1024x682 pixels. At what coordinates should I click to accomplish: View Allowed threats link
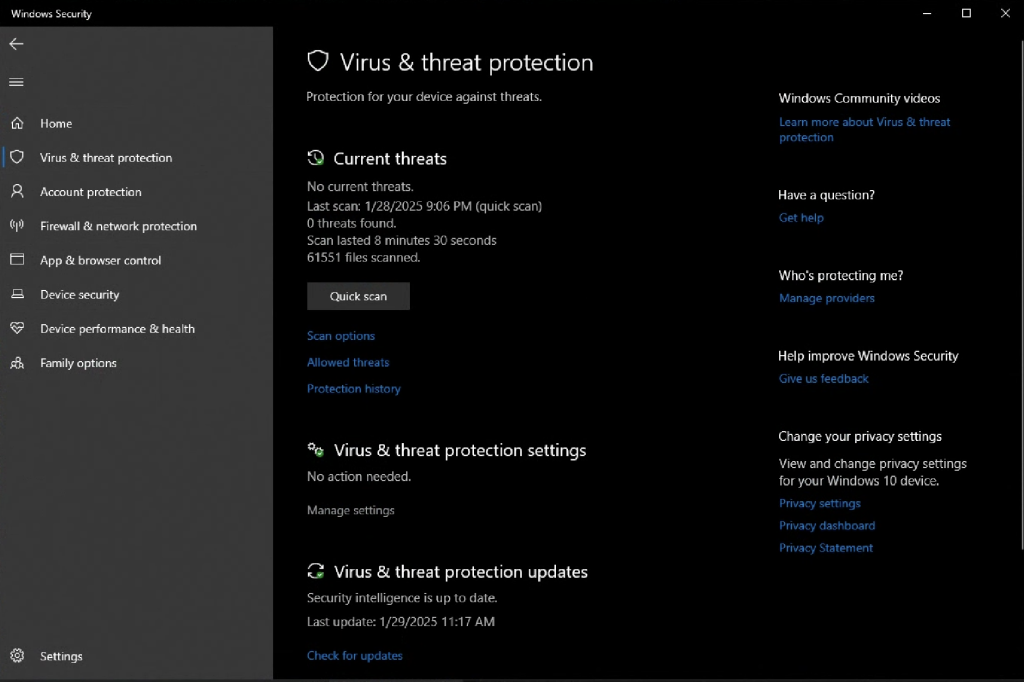[x=348, y=362]
